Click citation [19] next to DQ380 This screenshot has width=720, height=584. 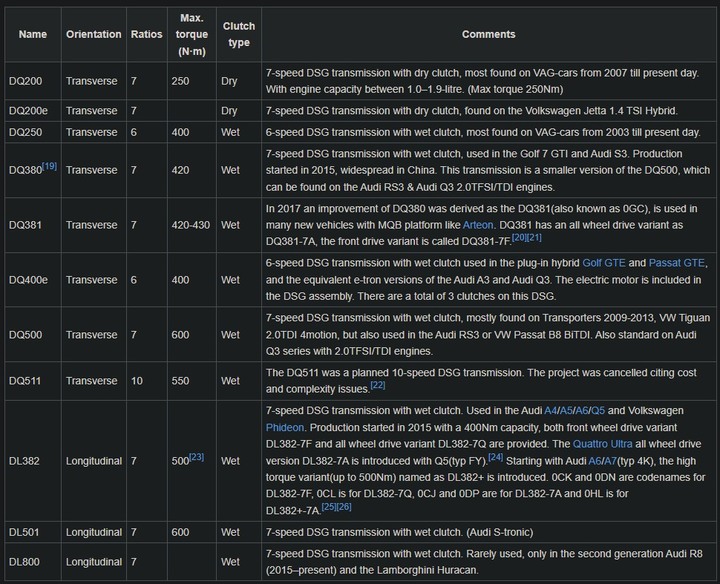click(x=50, y=166)
